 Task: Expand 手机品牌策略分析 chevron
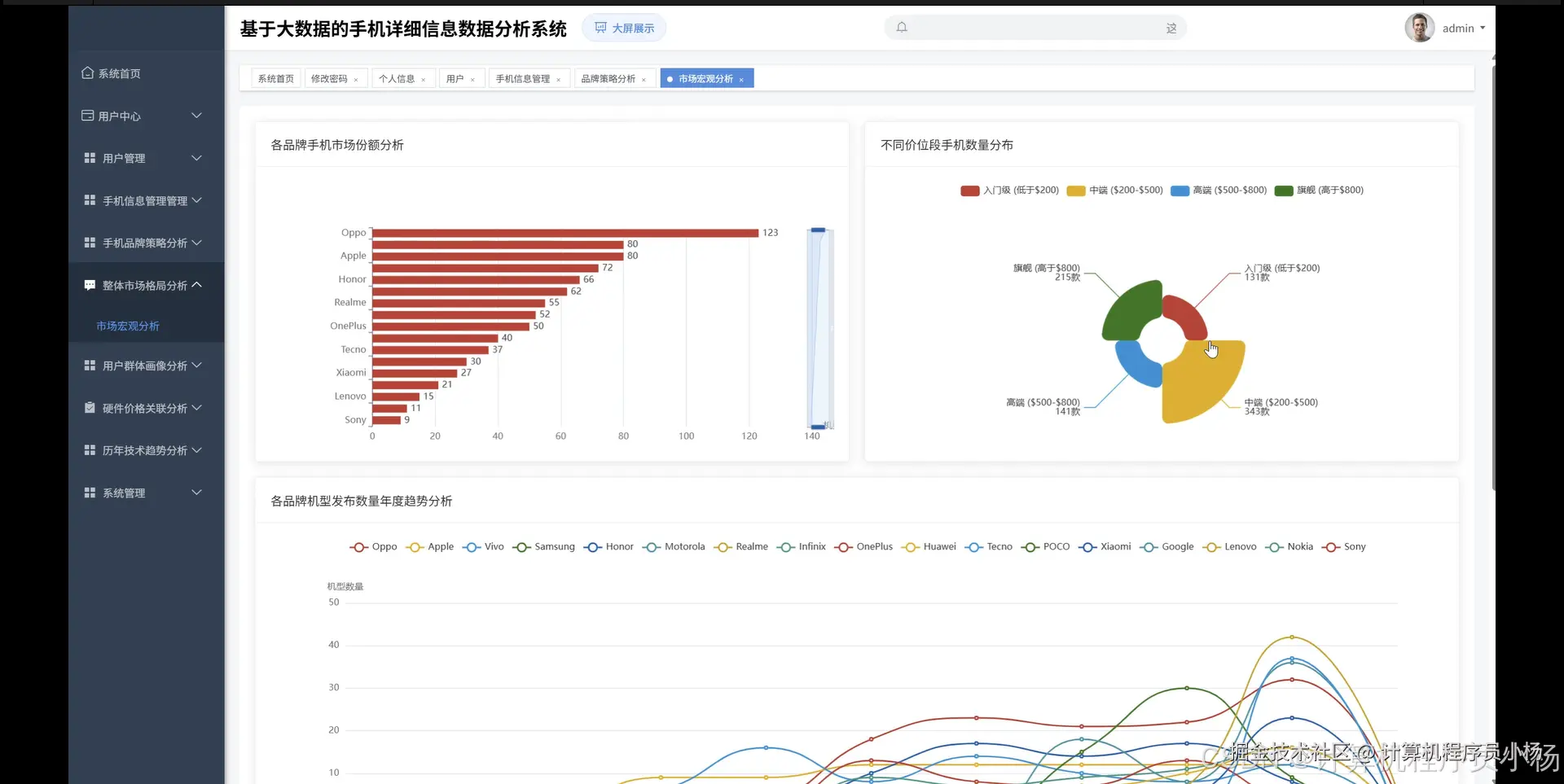point(196,243)
